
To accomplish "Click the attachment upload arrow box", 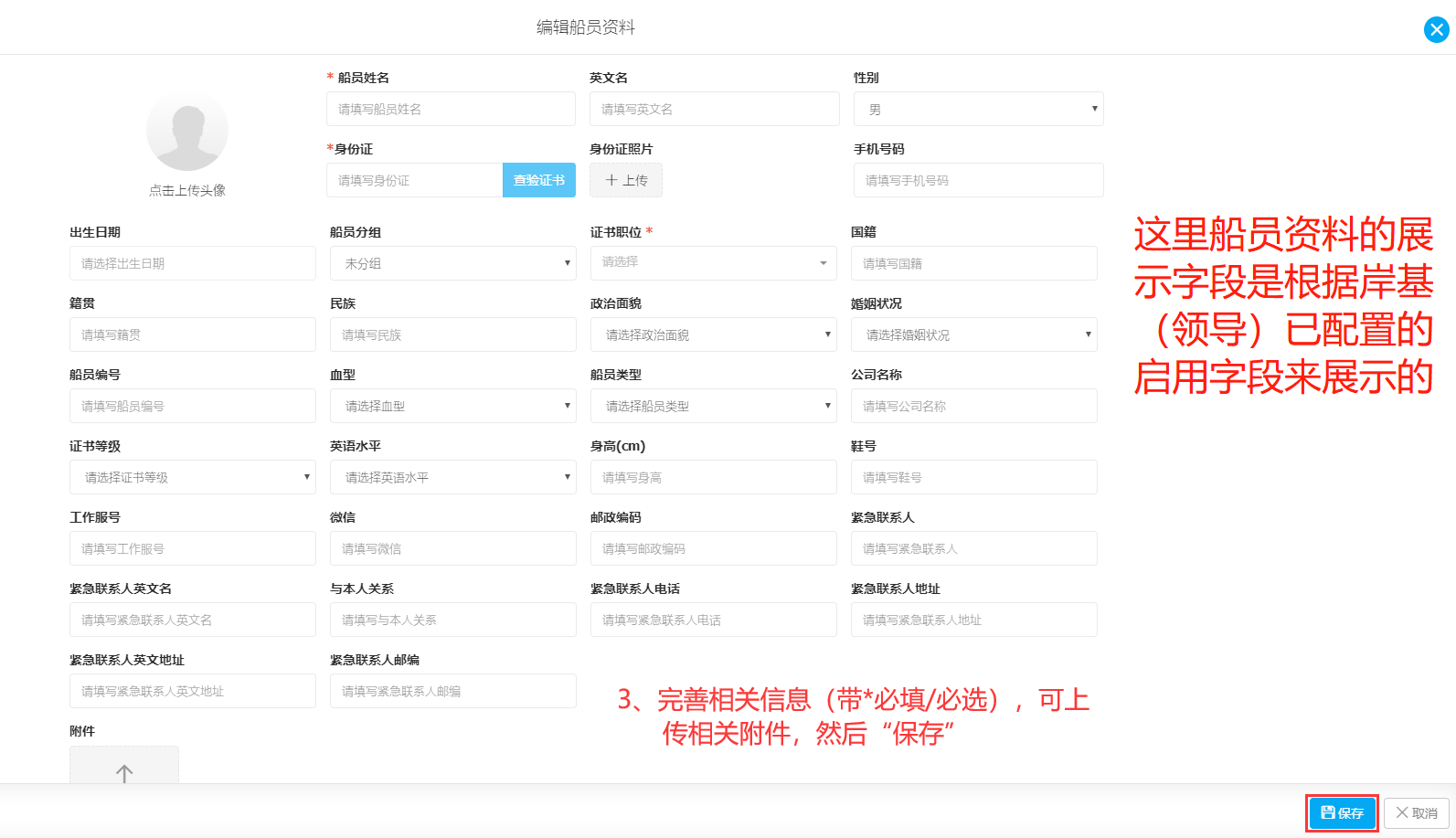I will coord(124,766).
